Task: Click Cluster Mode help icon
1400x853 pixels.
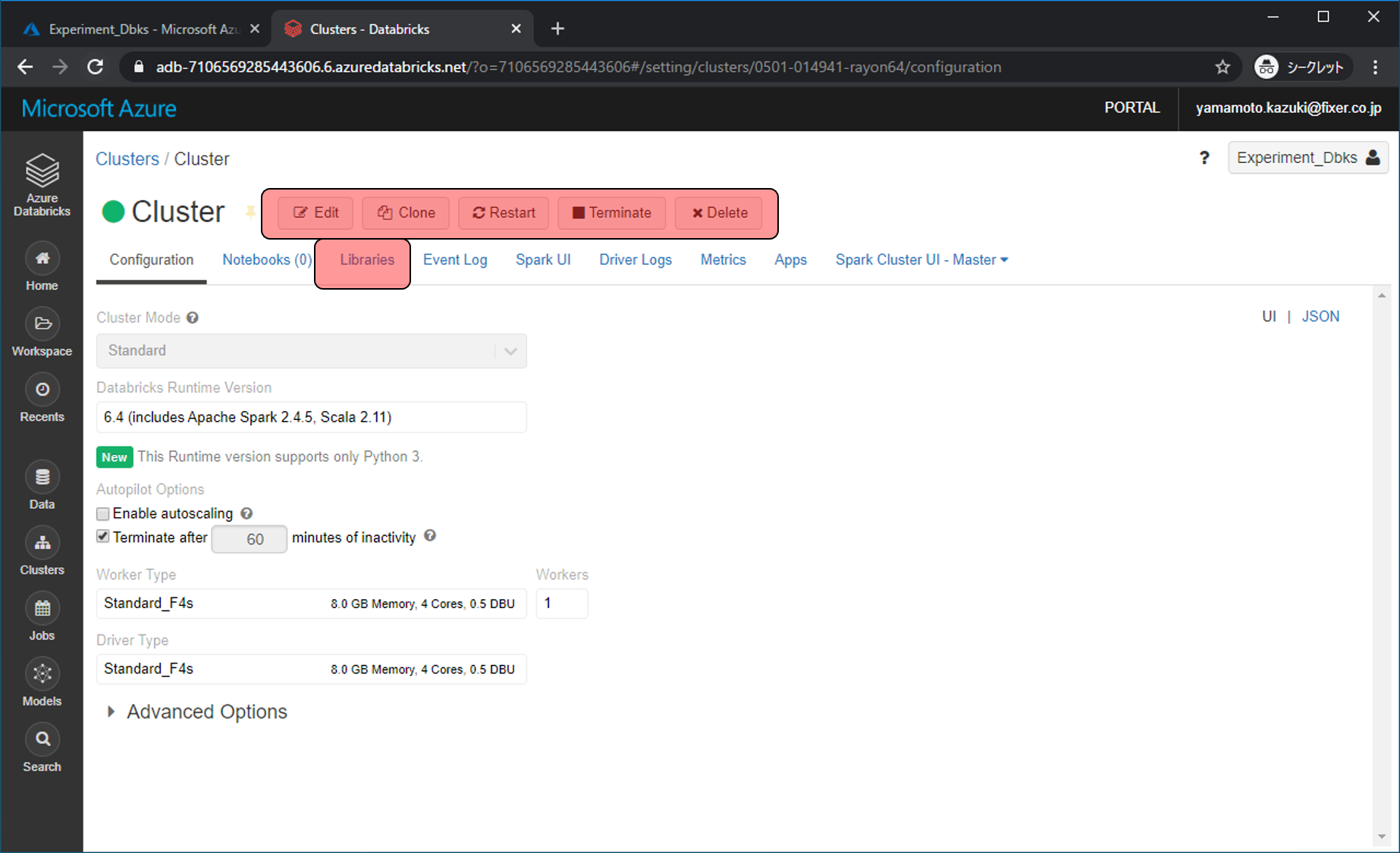Action: [193, 318]
